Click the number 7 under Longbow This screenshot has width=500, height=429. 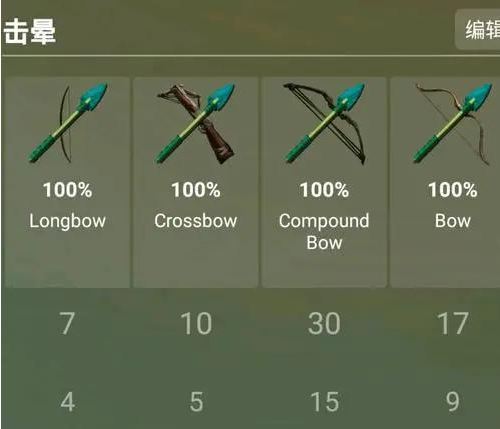(67, 323)
